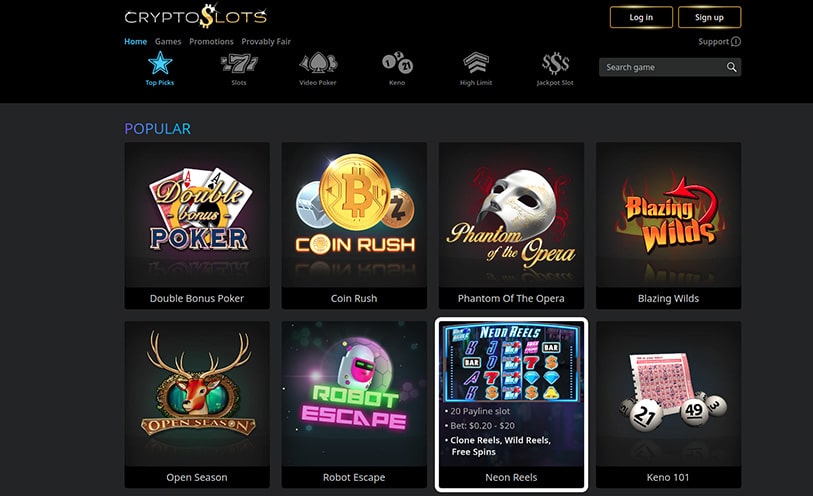Viewport: 813px width, 496px height.
Task: Open the highlighted Neon Reels game
Action: (x=511, y=404)
